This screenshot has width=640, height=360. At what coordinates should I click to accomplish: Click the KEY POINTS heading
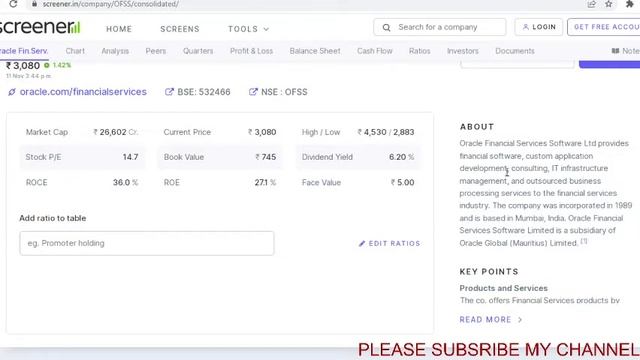(x=489, y=272)
